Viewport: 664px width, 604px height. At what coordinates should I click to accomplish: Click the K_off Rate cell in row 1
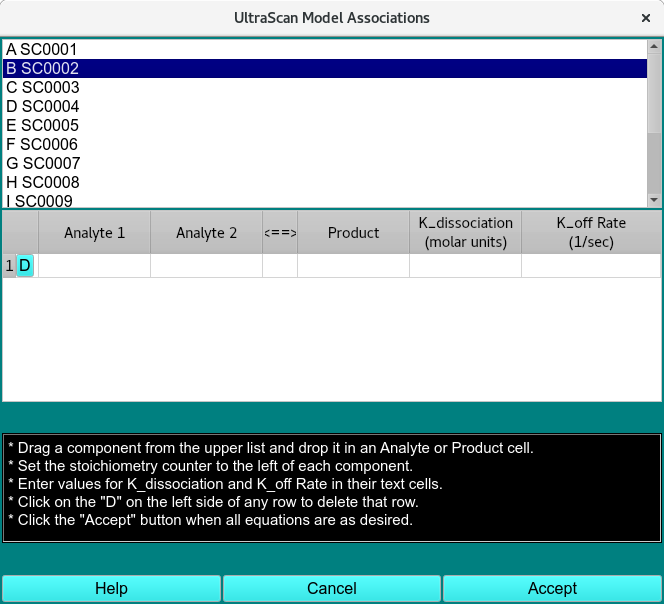[590, 265]
